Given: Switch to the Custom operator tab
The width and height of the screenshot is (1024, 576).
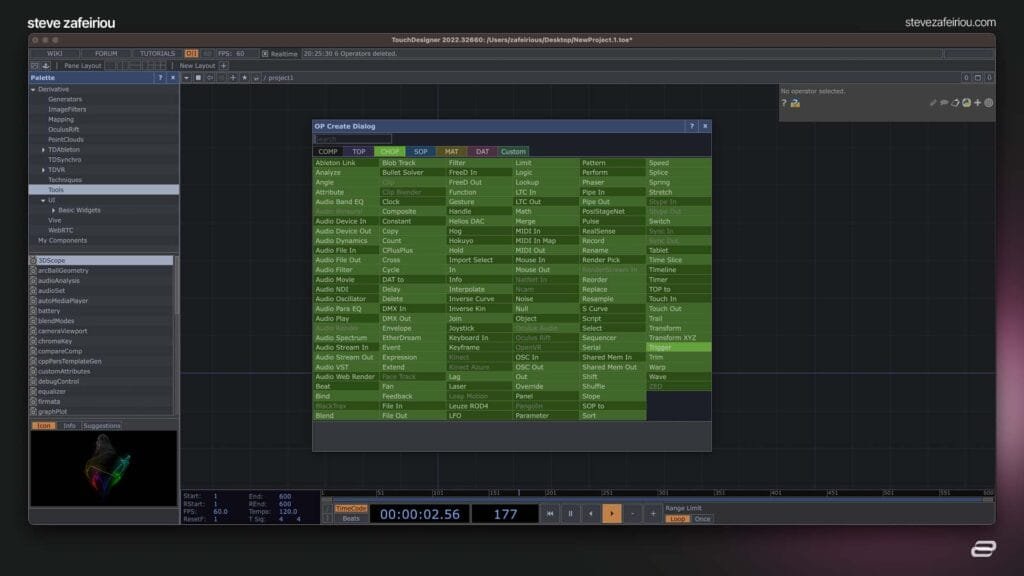Looking at the screenshot, I should coord(513,152).
